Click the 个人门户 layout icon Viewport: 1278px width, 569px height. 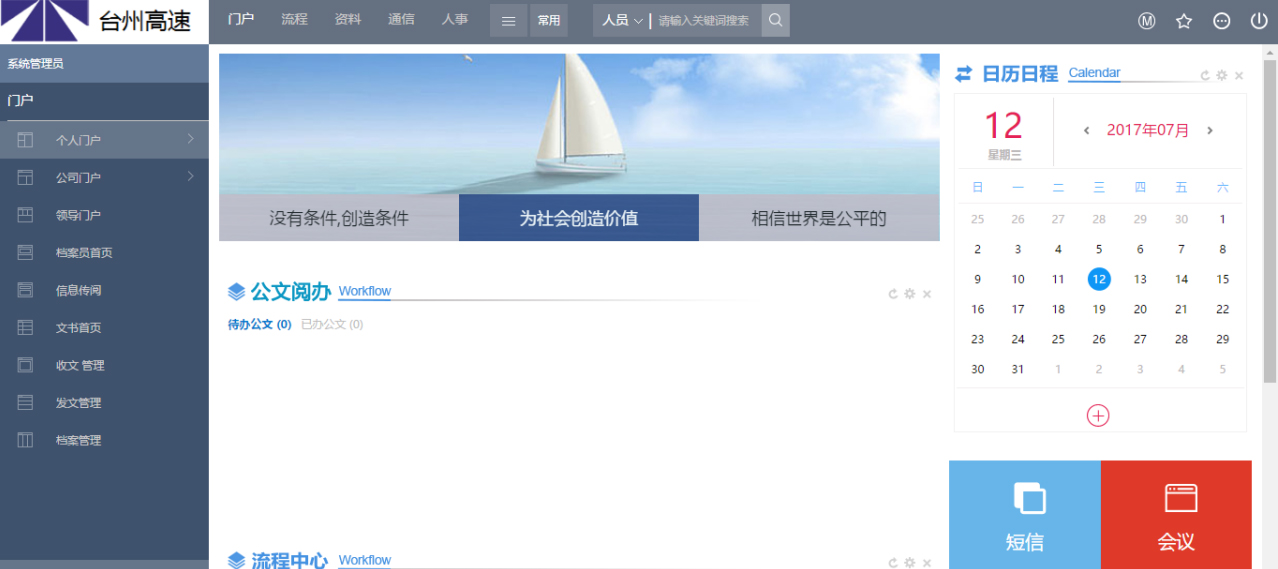tap(26, 140)
